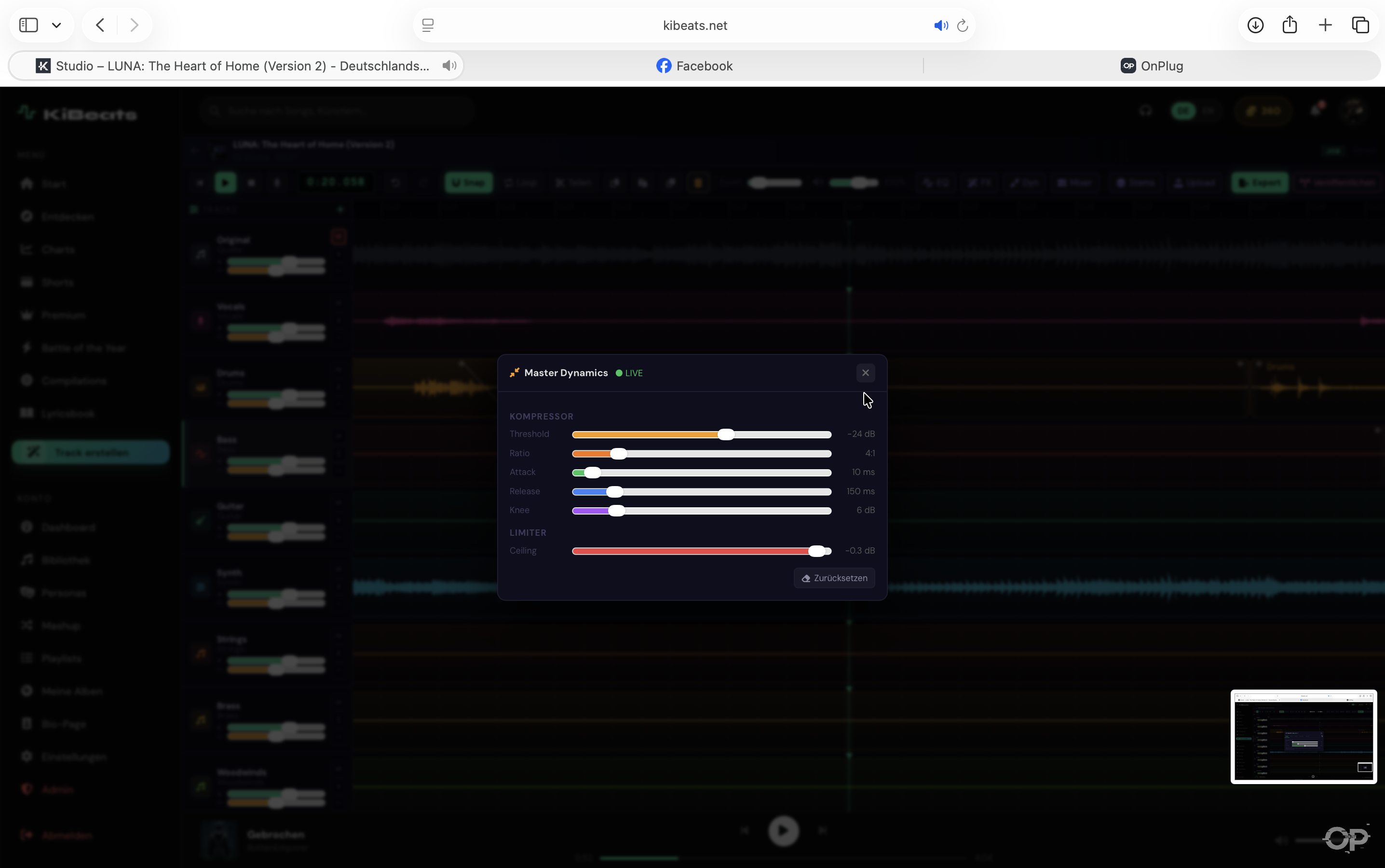Toggle the green Snap button in studio toolbar
Image resolution: width=1385 pixels, height=868 pixels.
468,183
